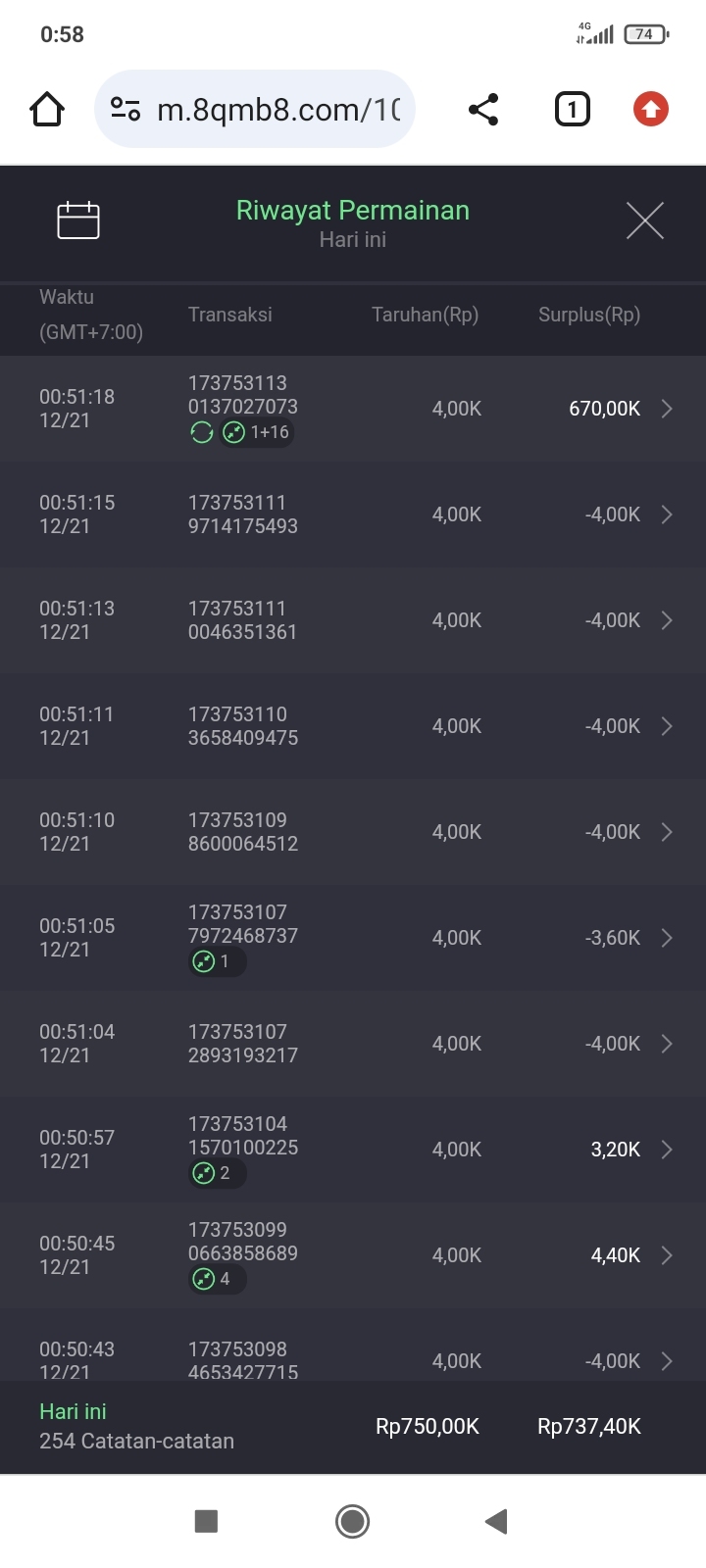Tap the green refresh icon on 00:51:18 row
Viewport: 706px width, 1568px height.
[x=202, y=432]
